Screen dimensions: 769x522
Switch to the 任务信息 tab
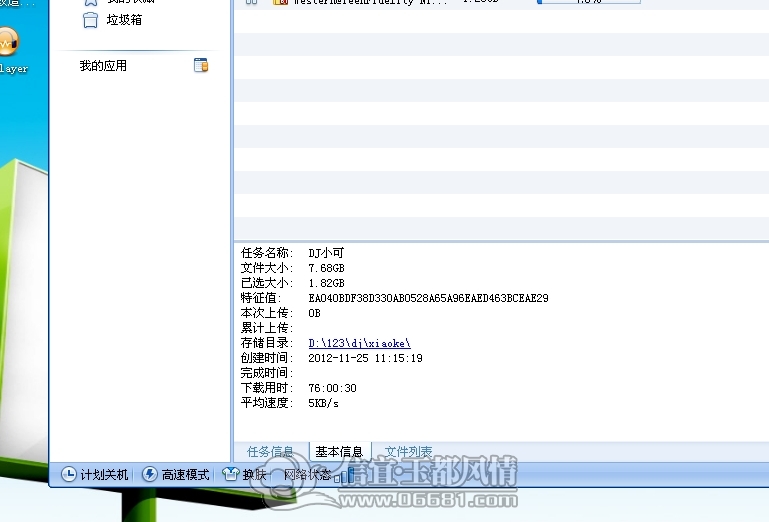[270, 451]
